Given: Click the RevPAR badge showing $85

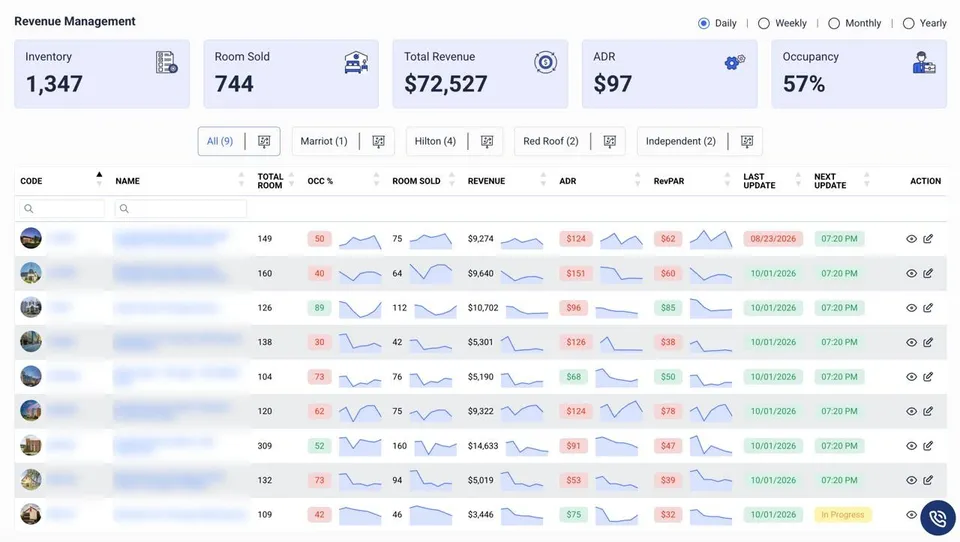Looking at the screenshot, I should coord(668,308).
